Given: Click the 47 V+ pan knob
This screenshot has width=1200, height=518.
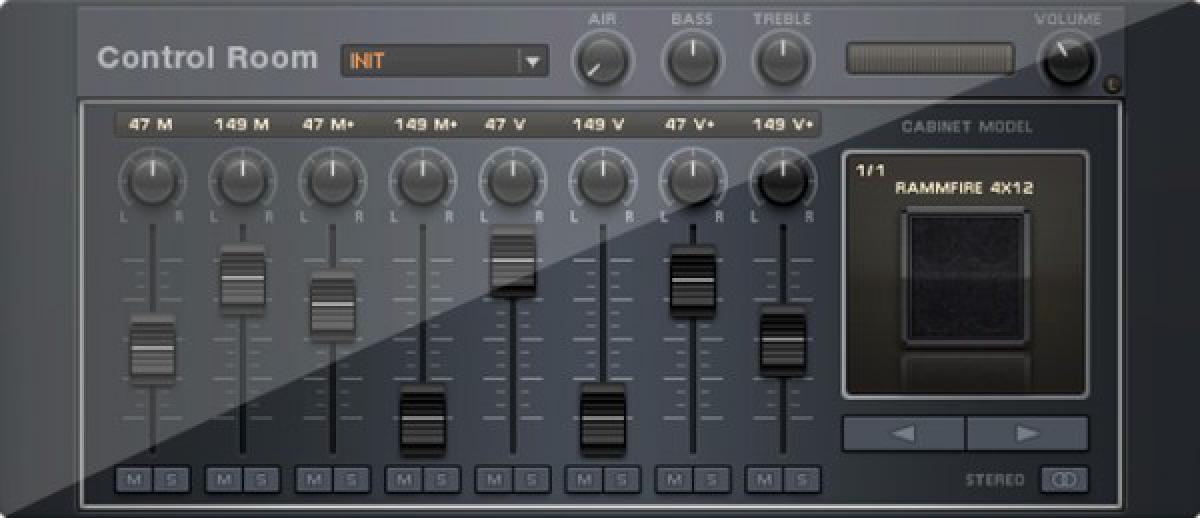Looking at the screenshot, I should point(692,181).
